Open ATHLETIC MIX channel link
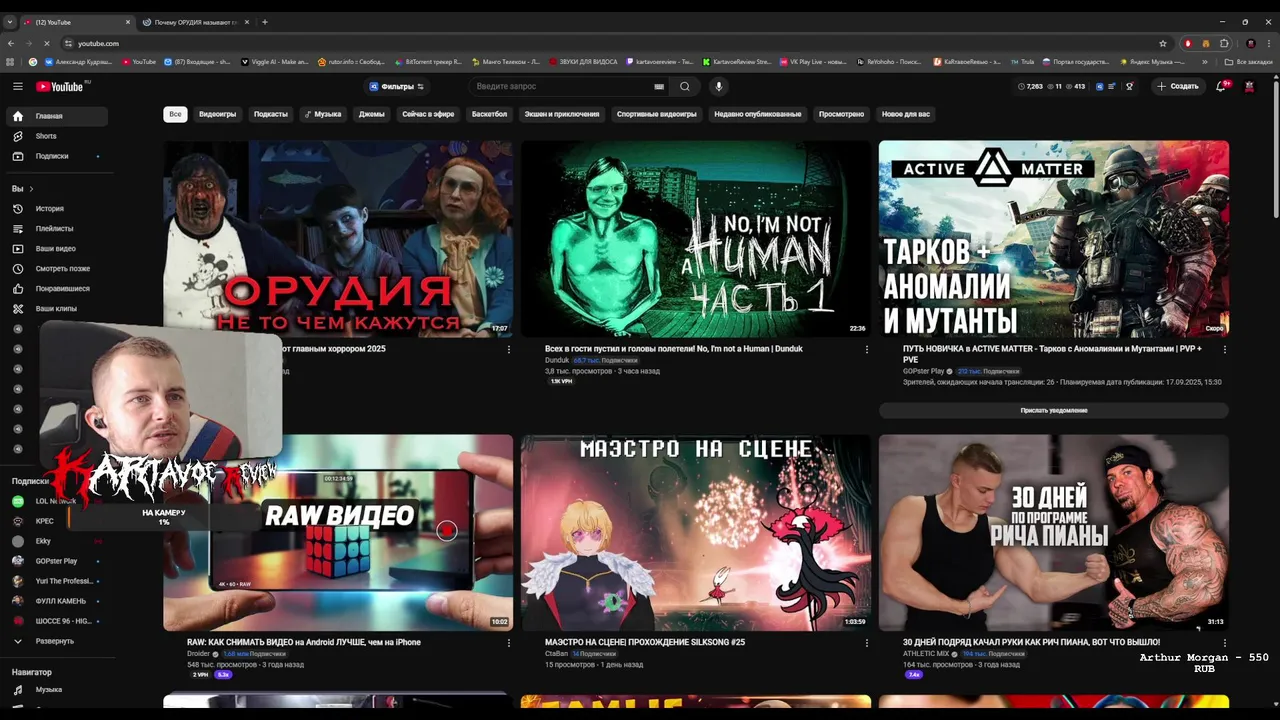The width and height of the screenshot is (1280, 720). [926, 654]
